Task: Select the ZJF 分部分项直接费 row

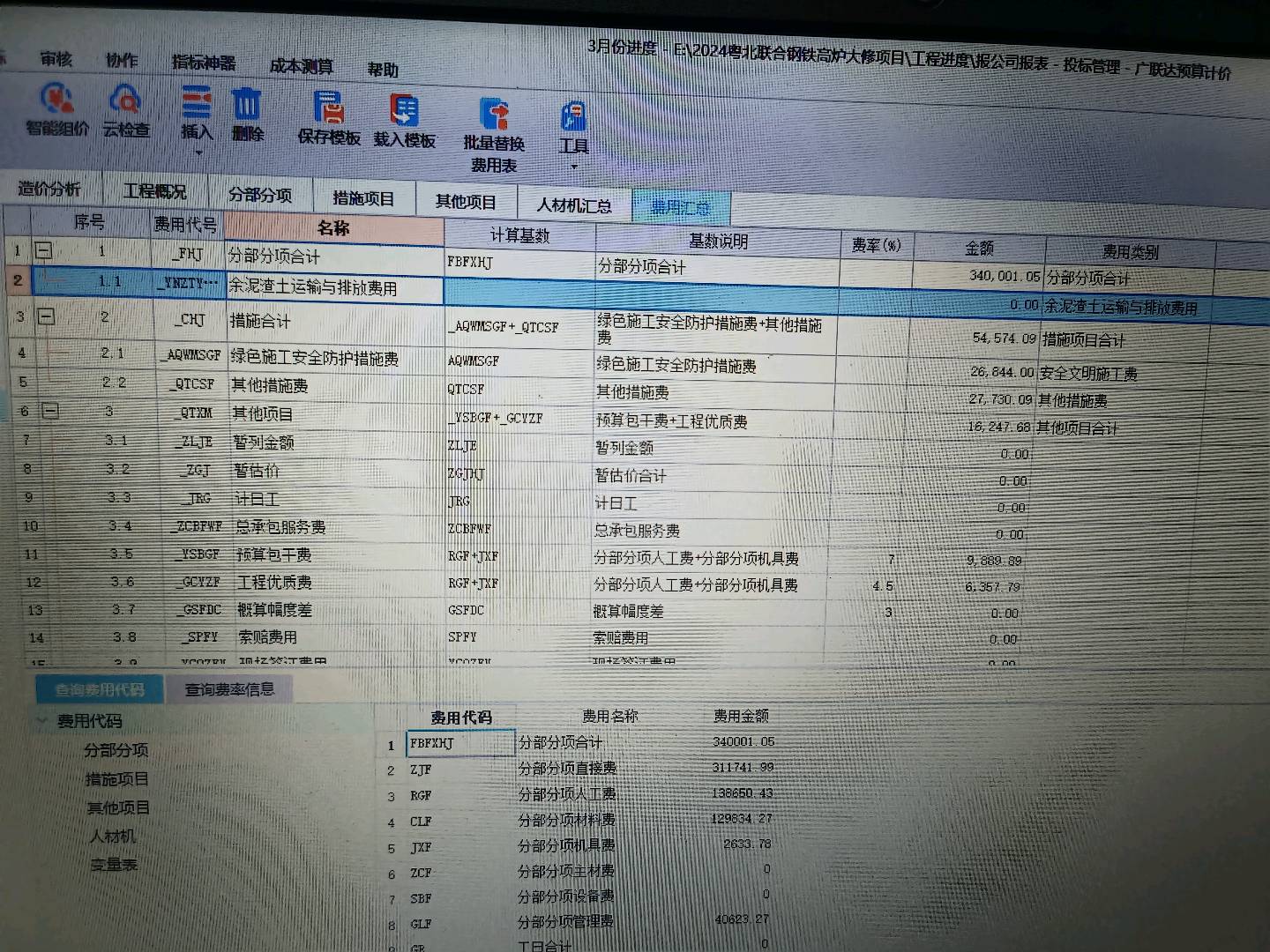Action: (582, 769)
